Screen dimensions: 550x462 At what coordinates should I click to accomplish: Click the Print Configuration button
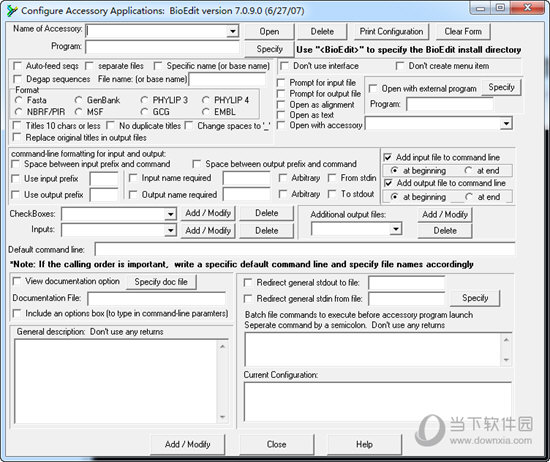[391, 32]
